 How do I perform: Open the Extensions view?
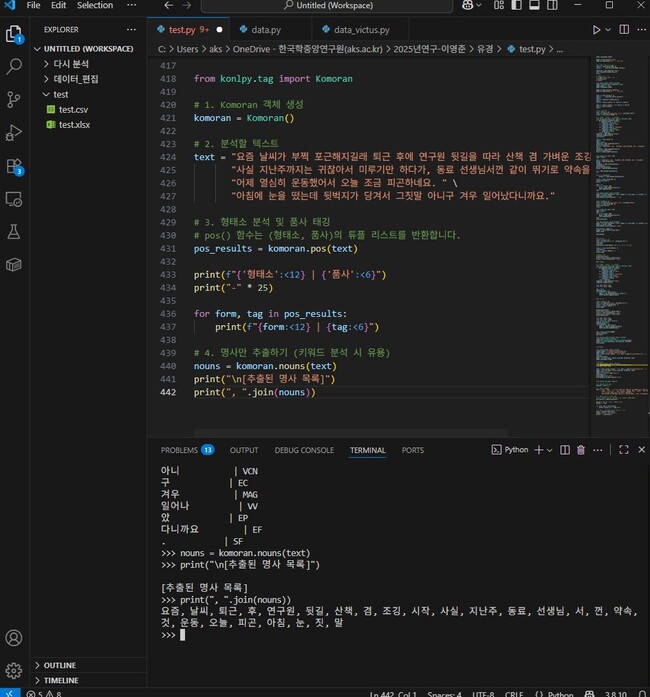[14, 166]
